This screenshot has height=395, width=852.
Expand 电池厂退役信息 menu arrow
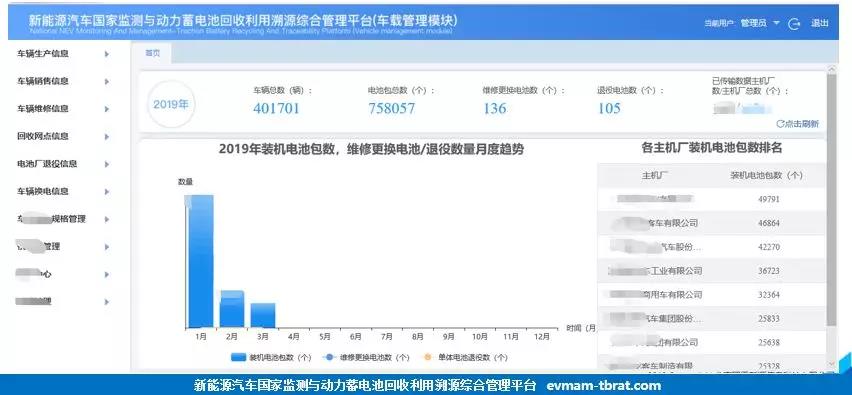coord(107,164)
